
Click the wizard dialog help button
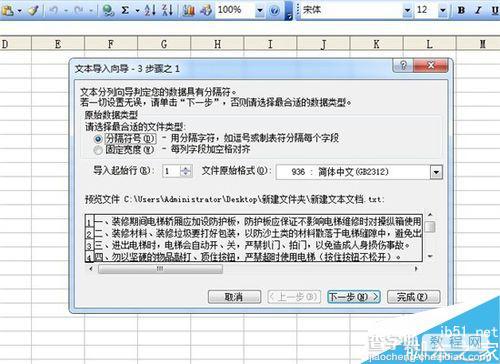click(x=403, y=65)
